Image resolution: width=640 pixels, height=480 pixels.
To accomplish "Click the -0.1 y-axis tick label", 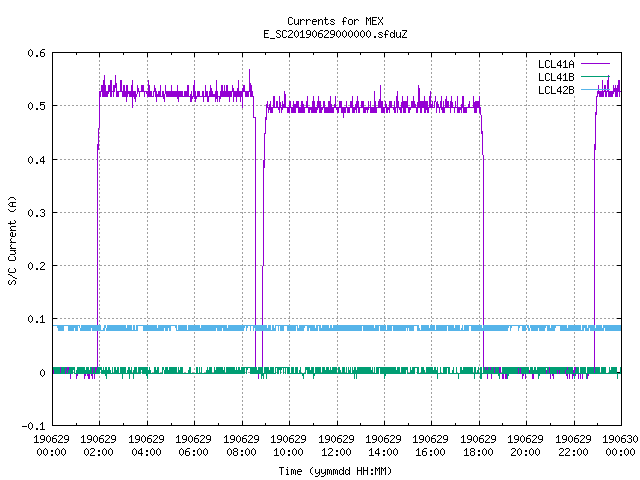I will [x=33, y=426].
